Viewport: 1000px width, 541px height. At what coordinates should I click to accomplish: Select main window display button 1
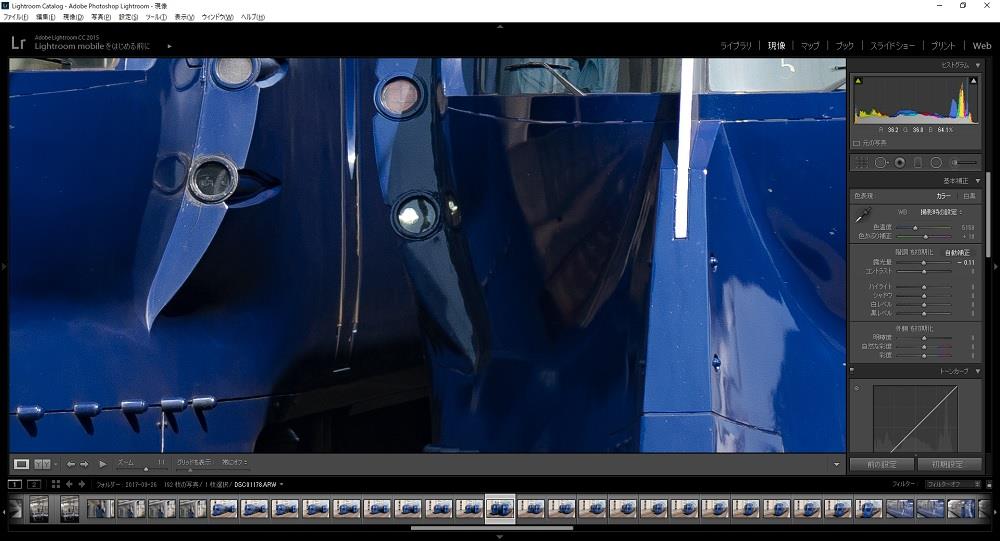click(x=15, y=484)
